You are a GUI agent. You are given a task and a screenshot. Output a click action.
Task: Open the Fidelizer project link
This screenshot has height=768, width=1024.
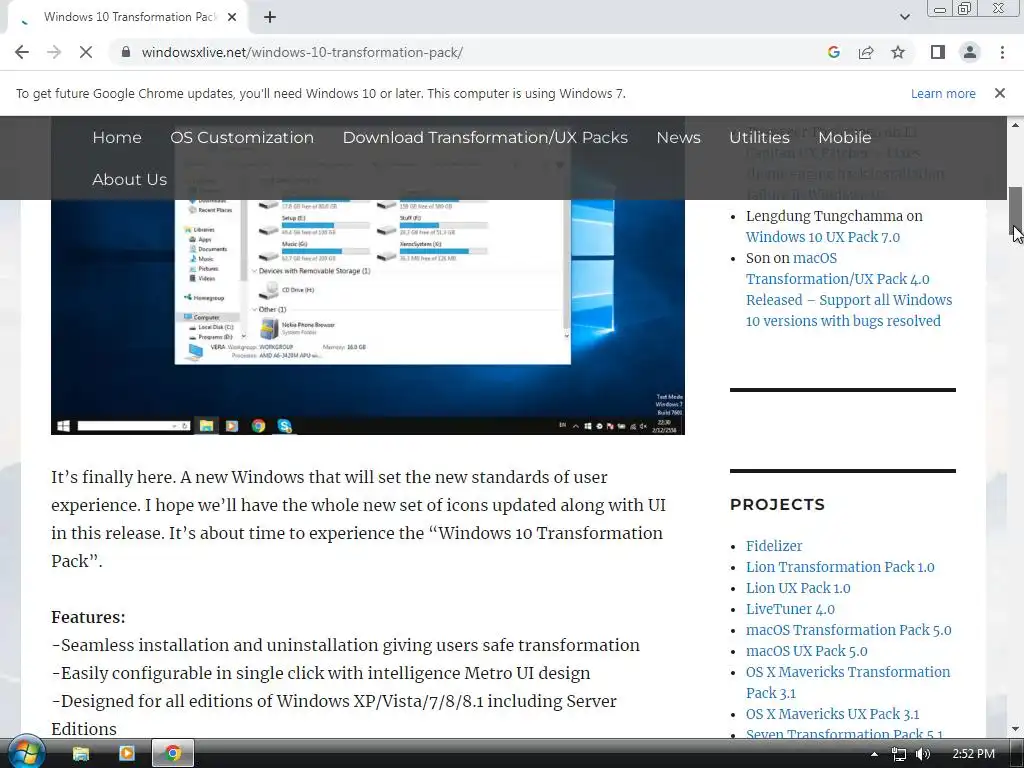point(774,546)
